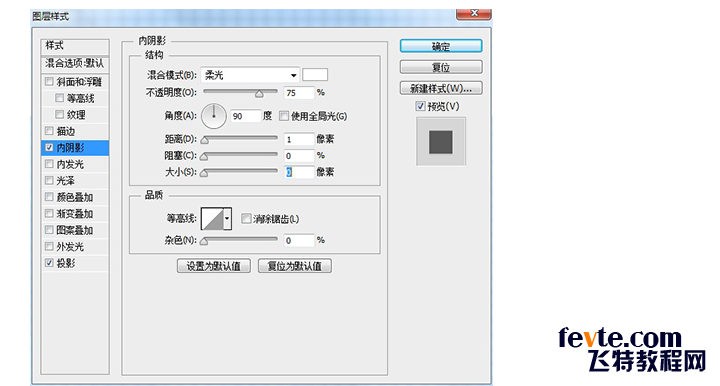Image resolution: width=720 pixels, height=386 pixels.
Task: Click the 阻塞 slider handle
Action: coord(204,157)
